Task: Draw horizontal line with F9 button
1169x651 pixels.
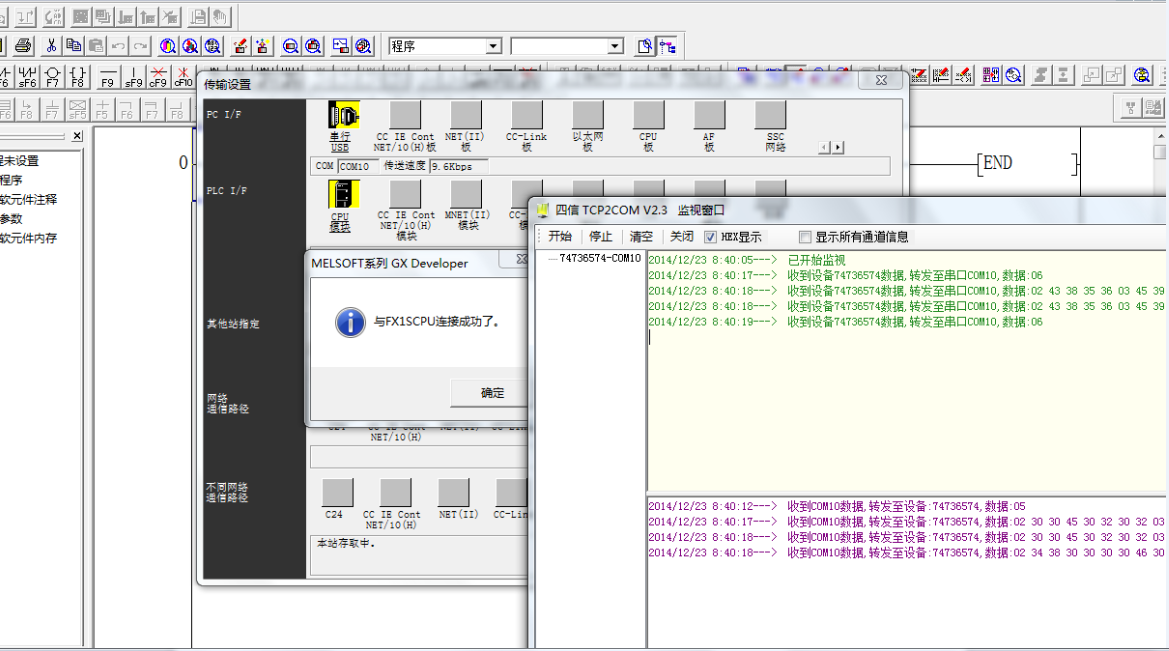Action: (108, 77)
